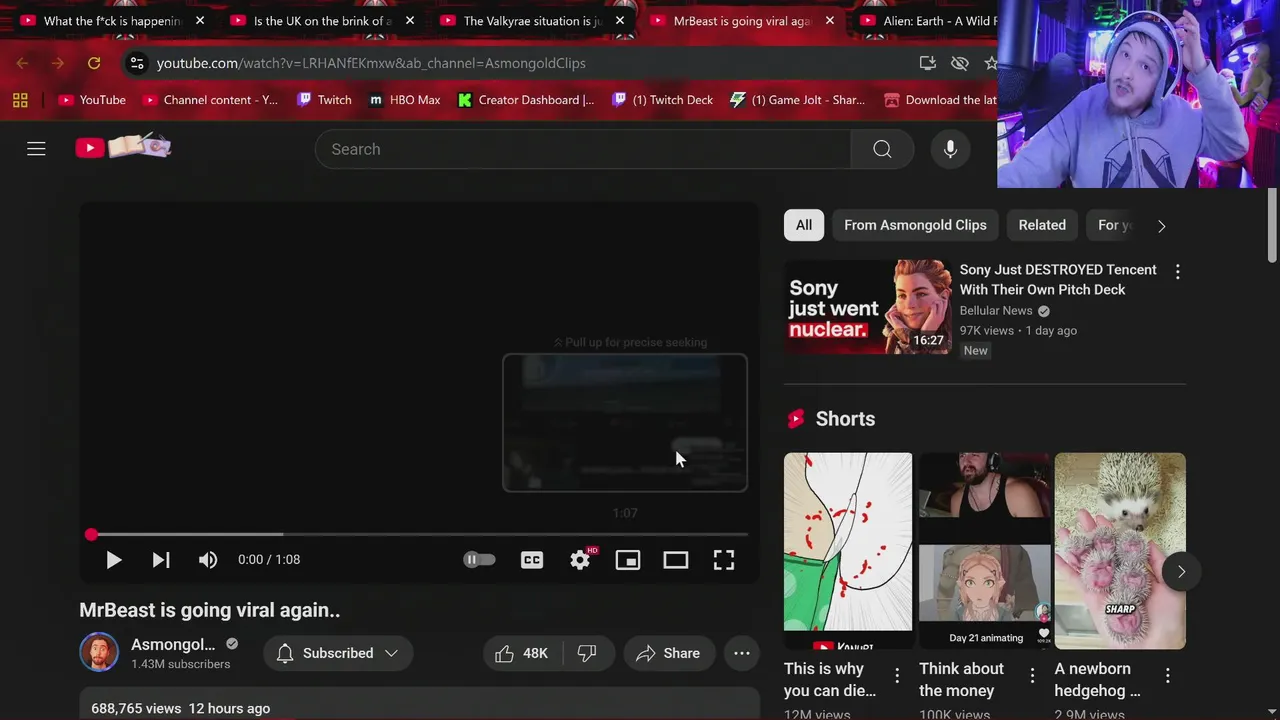This screenshot has width=1280, height=720.
Task: Go back in browser history
Action: pos(22,63)
